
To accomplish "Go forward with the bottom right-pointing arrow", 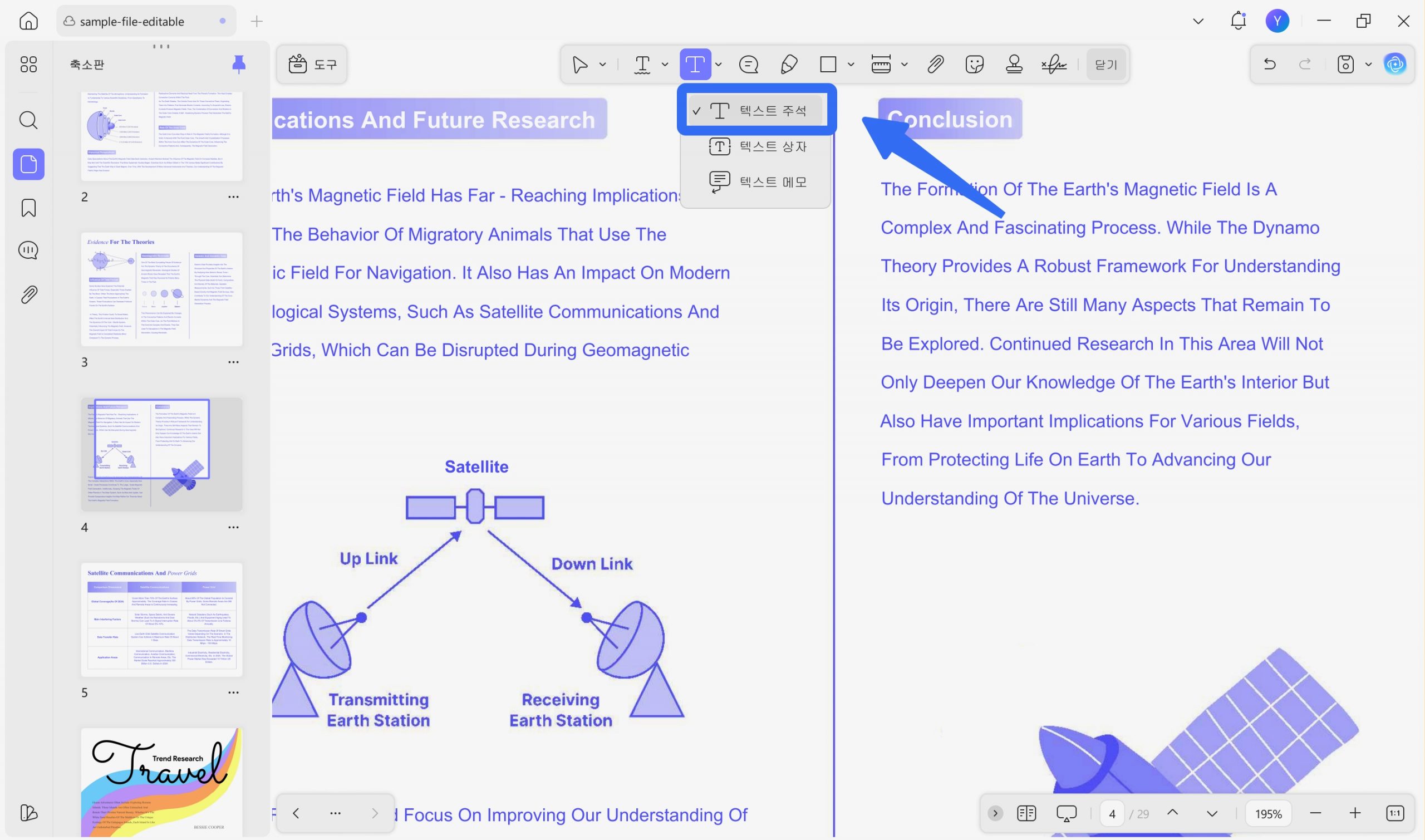I will pyautogui.click(x=375, y=813).
